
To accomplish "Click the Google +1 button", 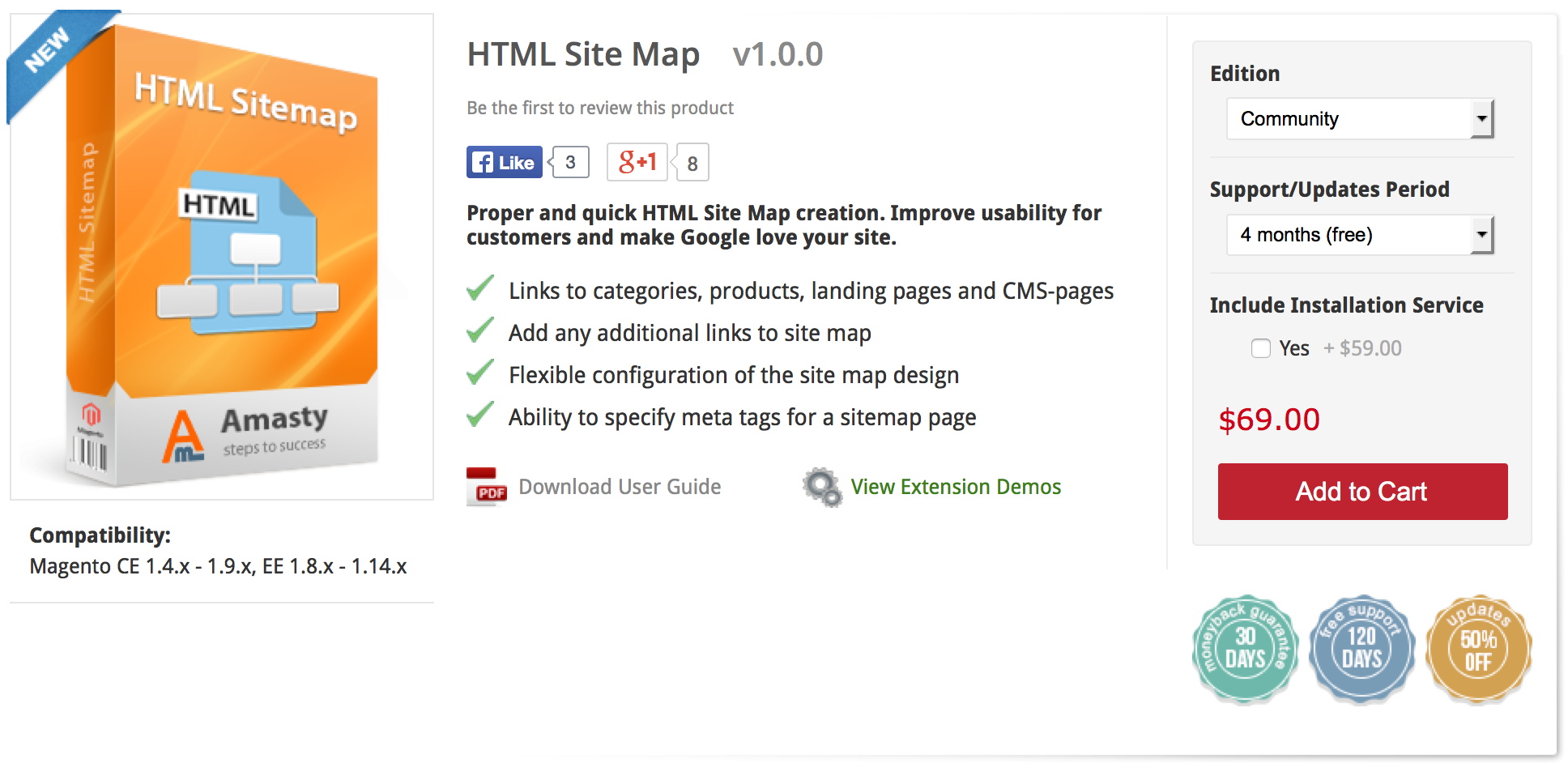I will 637,162.
